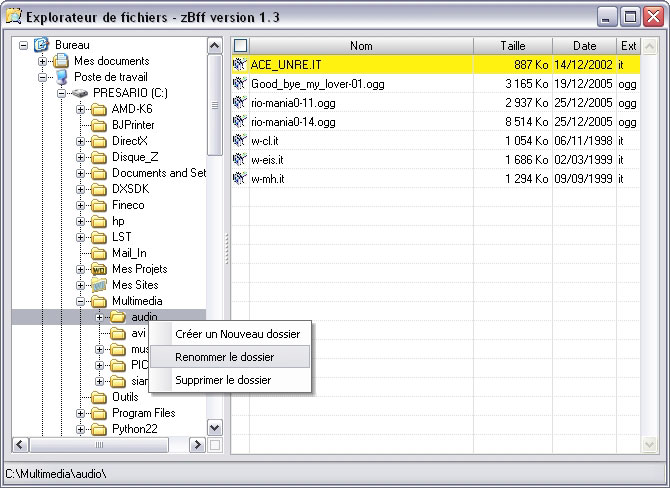The image size is (670, 488).
Task: Click the Fineco folder icon
Action: coord(99,205)
